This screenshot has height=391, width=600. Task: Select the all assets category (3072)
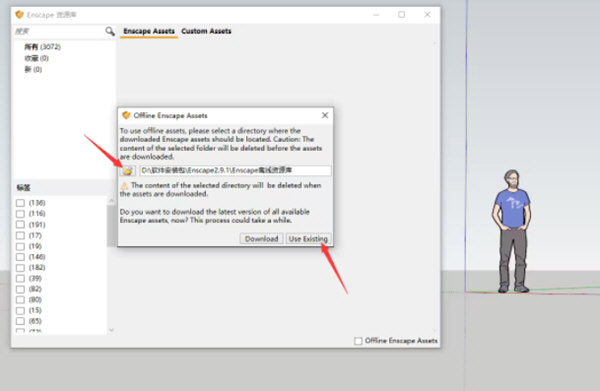tap(42, 47)
